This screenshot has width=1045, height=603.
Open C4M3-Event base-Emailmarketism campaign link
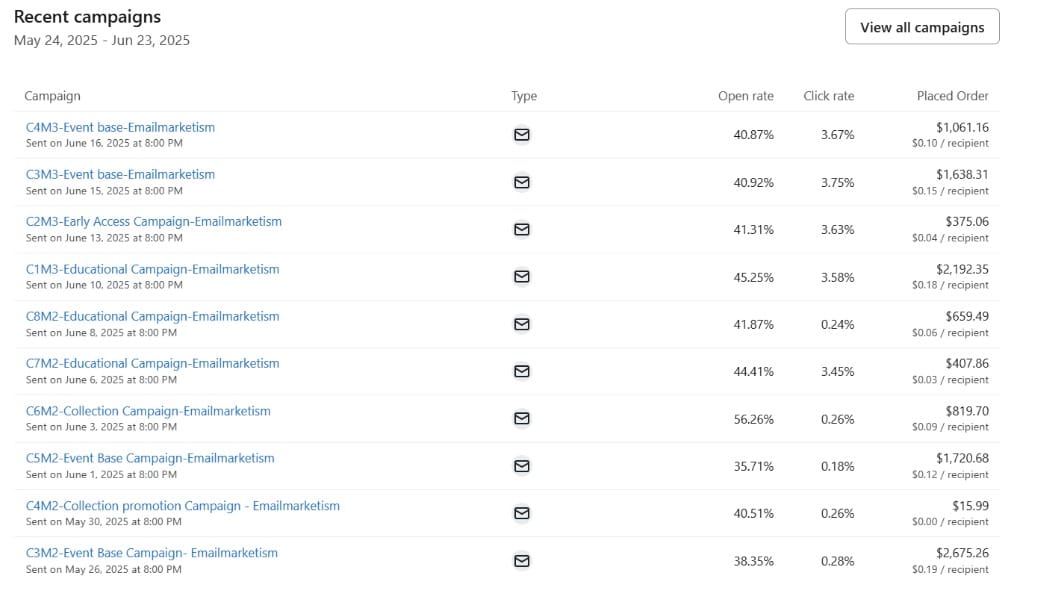[x=120, y=127]
